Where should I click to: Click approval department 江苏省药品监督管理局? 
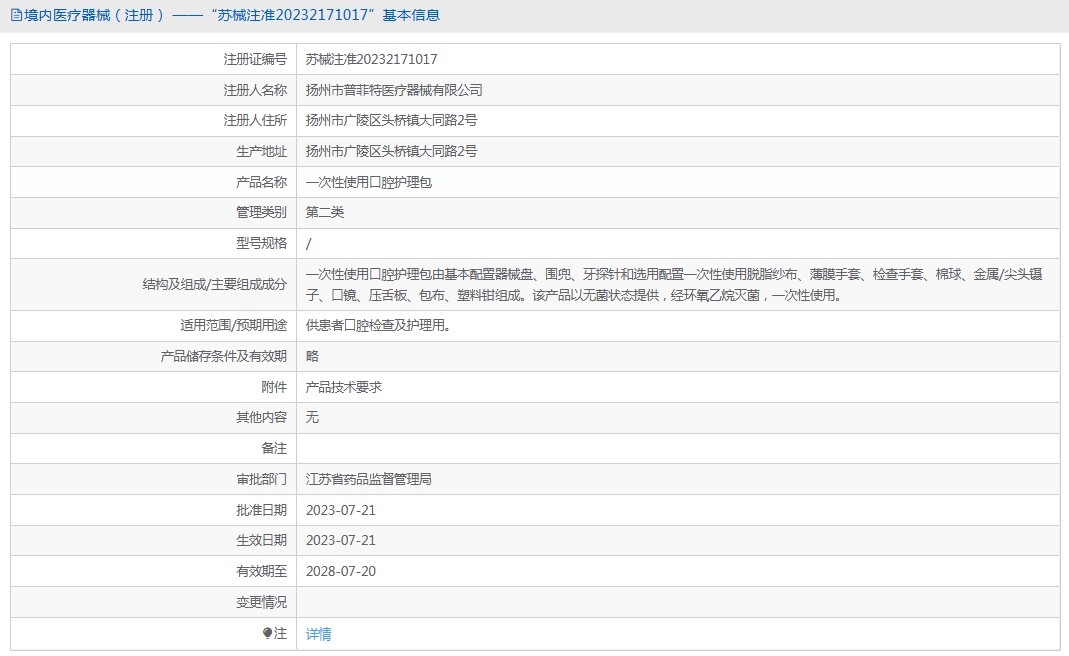[368, 479]
